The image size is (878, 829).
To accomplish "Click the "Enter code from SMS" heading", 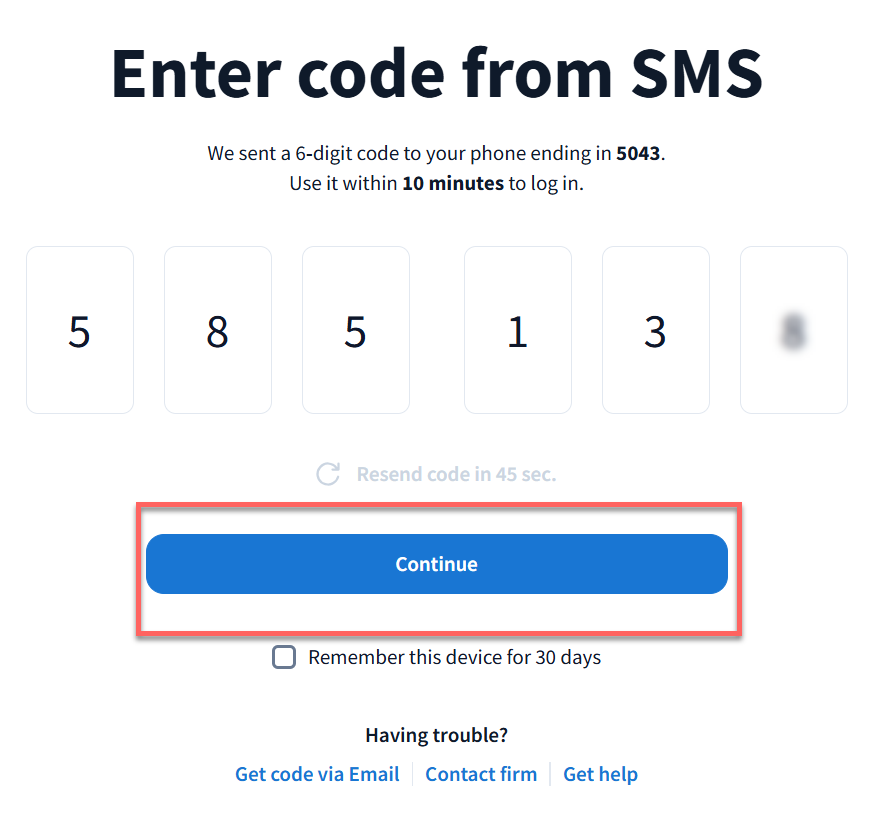I will 437,71.
